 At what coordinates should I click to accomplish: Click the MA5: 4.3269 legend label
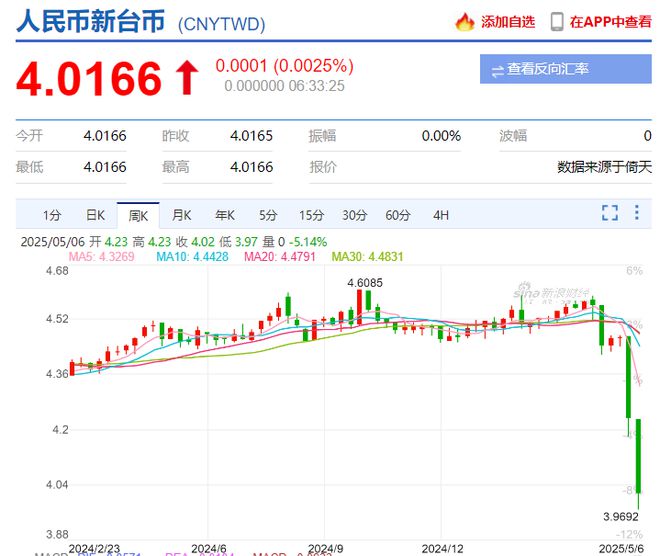click(x=101, y=257)
